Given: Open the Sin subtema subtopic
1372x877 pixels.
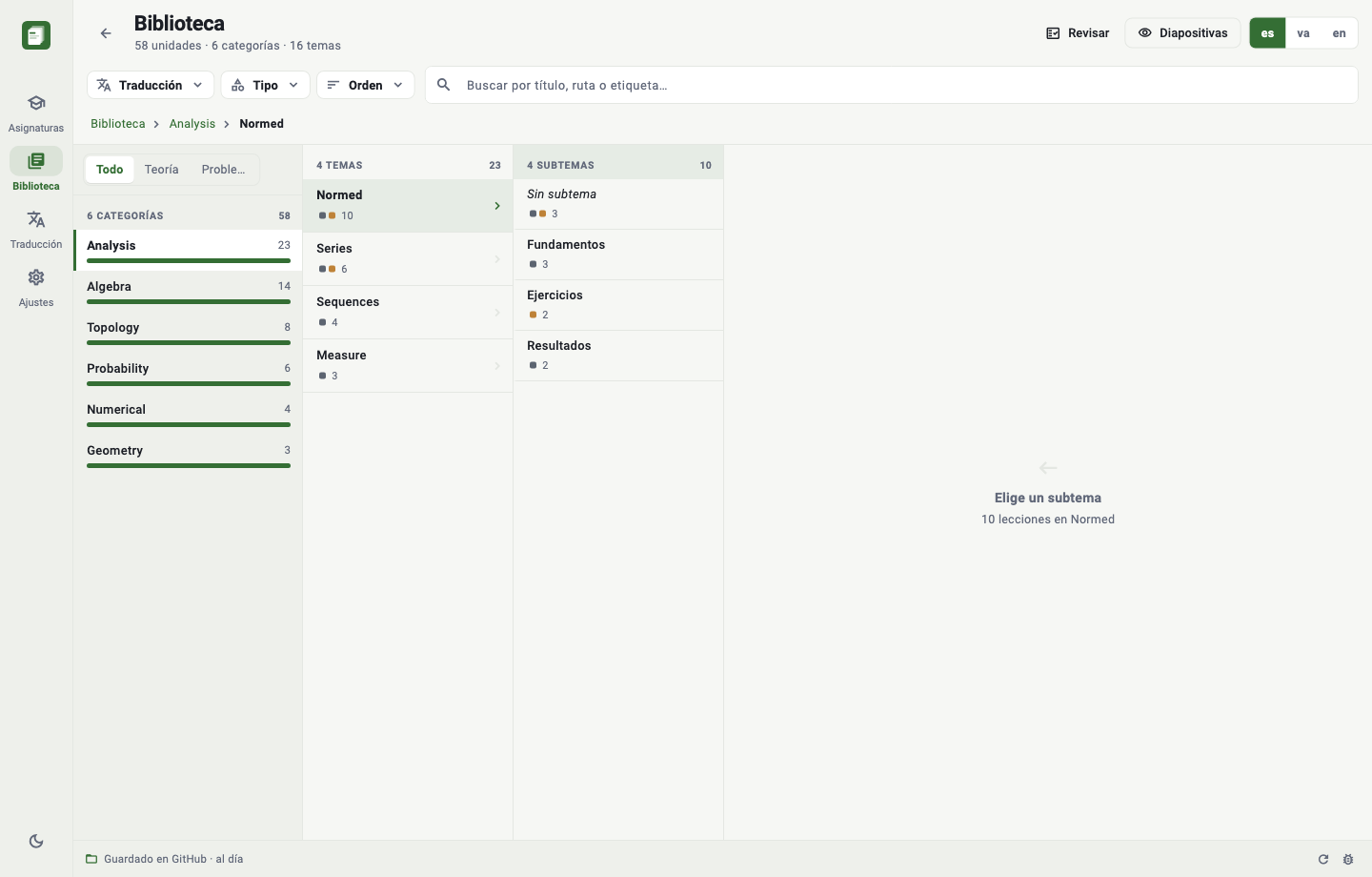Looking at the screenshot, I should click(x=618, y=204).
